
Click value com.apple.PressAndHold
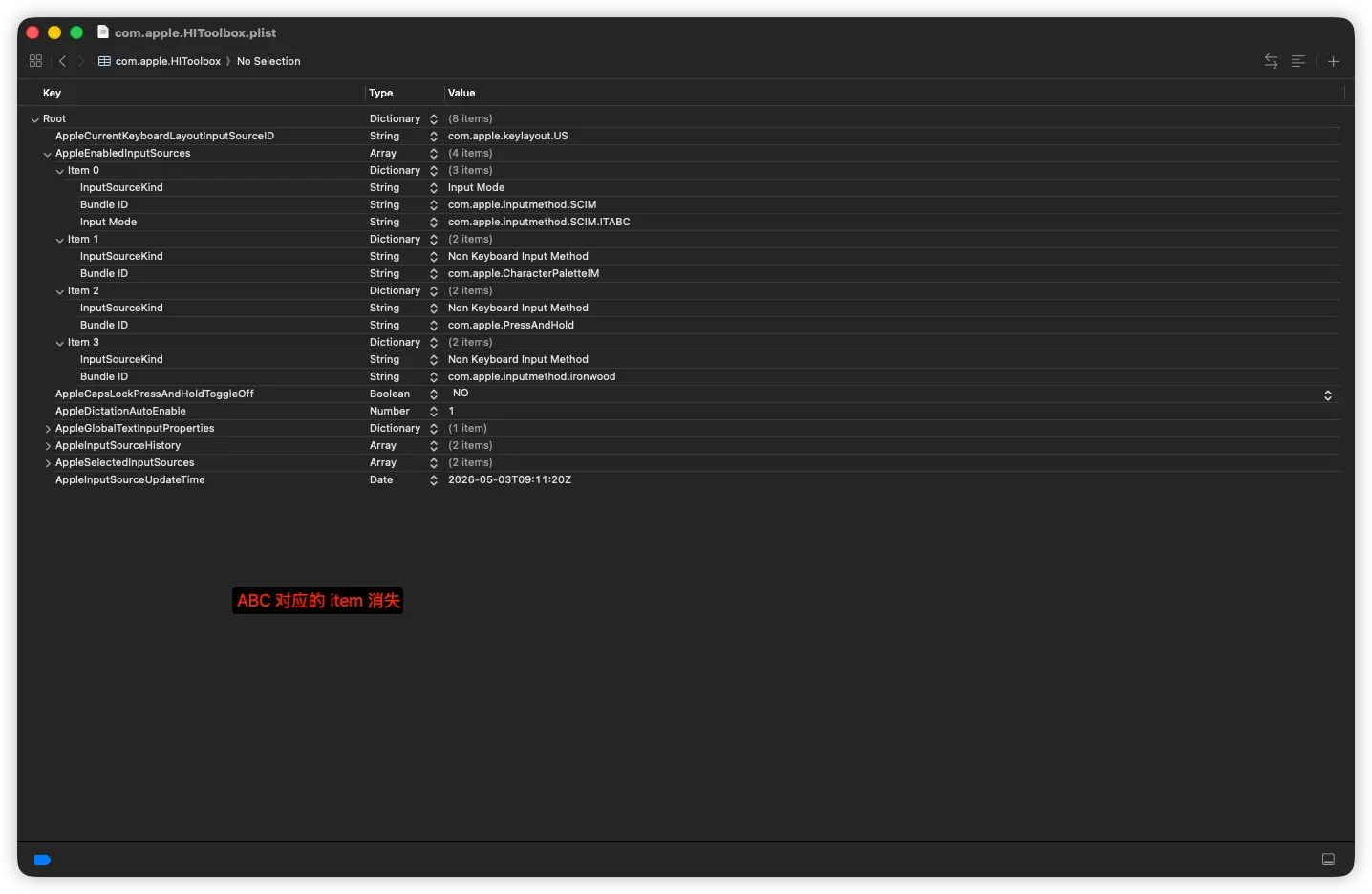pyautogui.click(x=511, y=325)
